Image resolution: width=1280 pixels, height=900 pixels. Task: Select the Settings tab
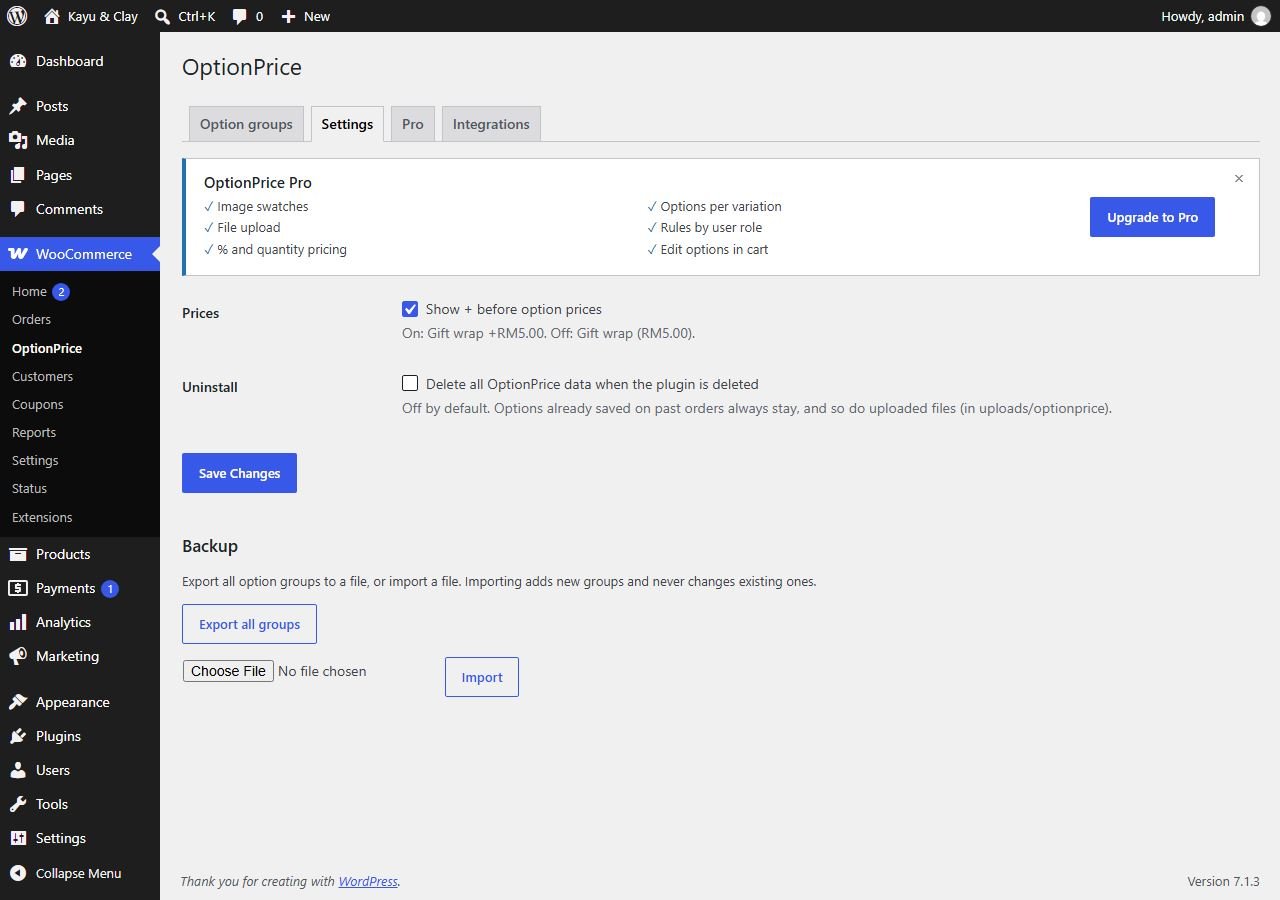tap(347, 124)
